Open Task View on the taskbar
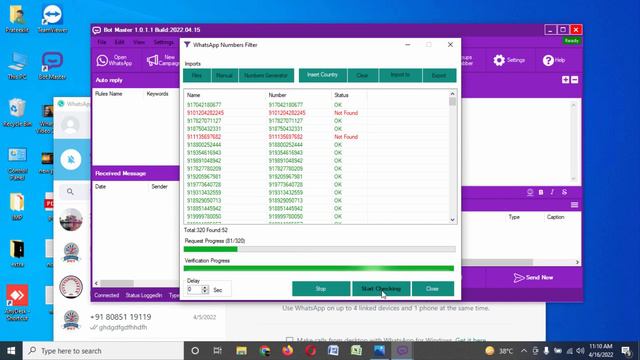The image size is (640, 360). pyautogui.click(x=218, y=351)
